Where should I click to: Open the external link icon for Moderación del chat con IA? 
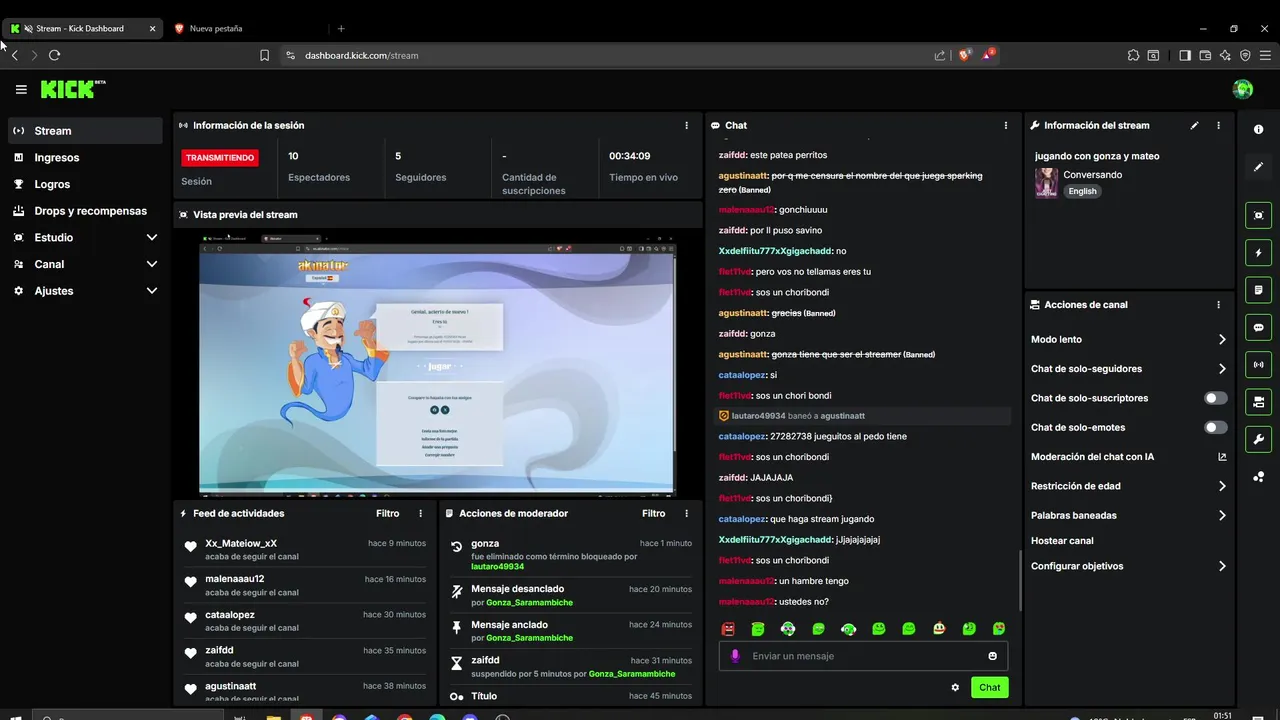(x=1222, y=457)
